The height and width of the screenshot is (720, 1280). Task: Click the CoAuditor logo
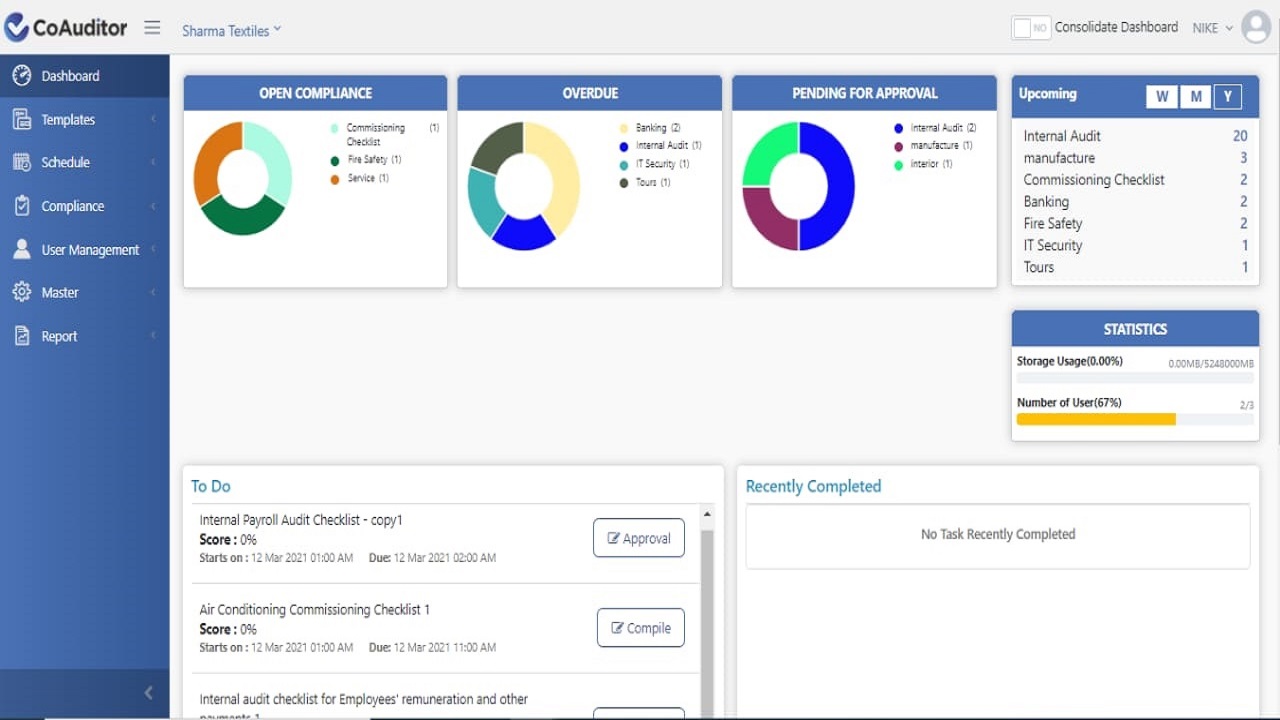(x=66, y=27)
